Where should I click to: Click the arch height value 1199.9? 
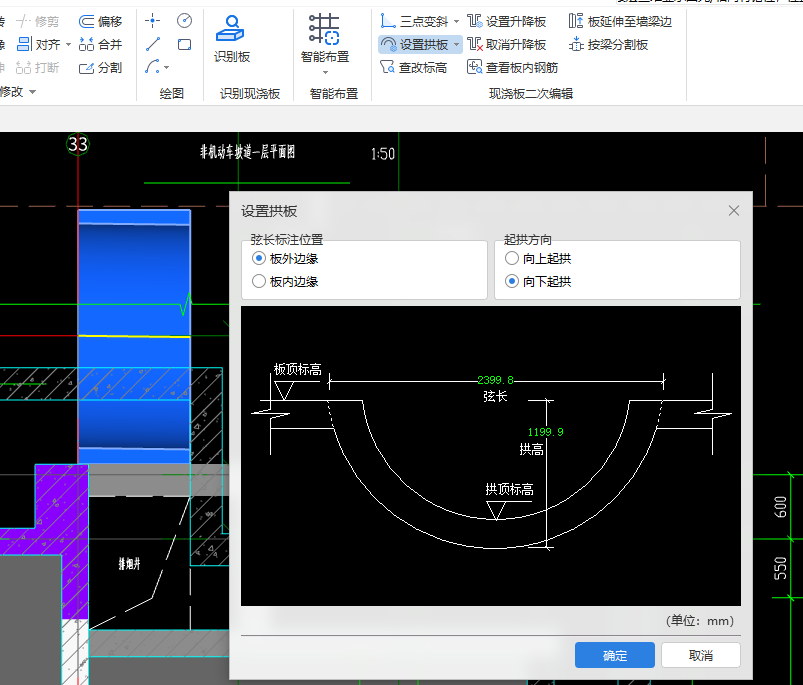tap(545, 432)
